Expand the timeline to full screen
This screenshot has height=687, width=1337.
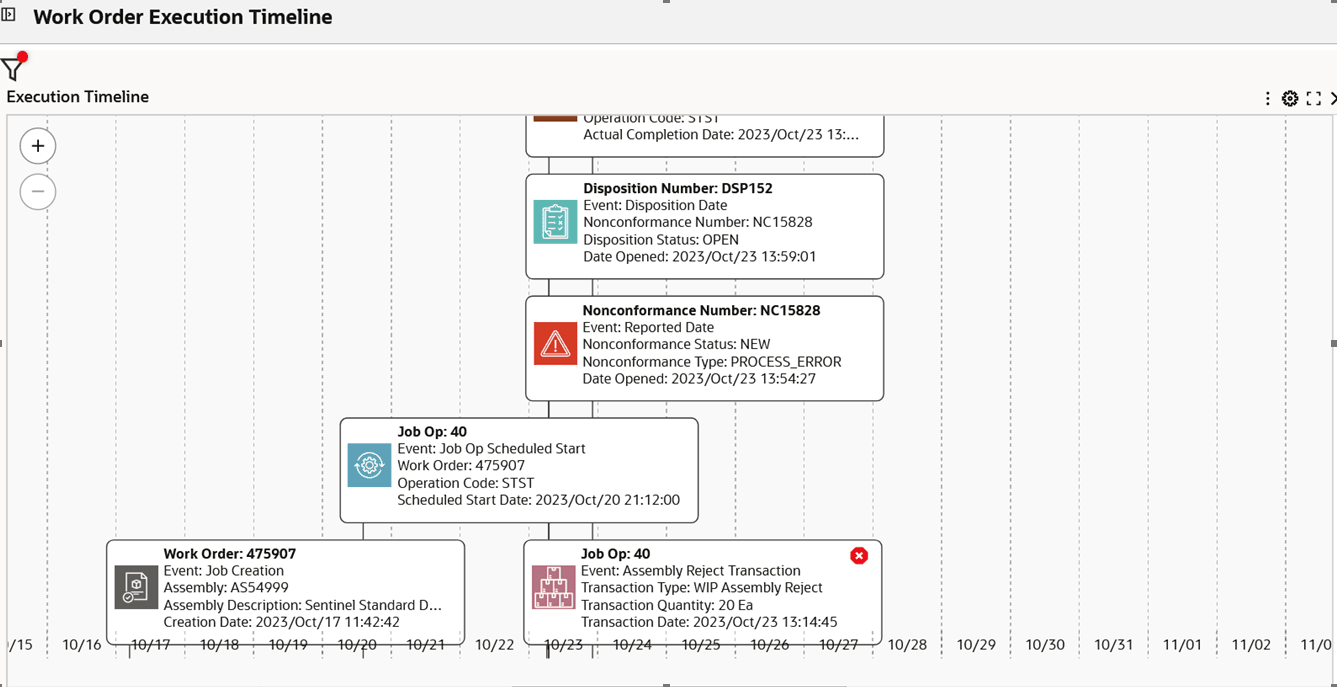(1314, 98)
